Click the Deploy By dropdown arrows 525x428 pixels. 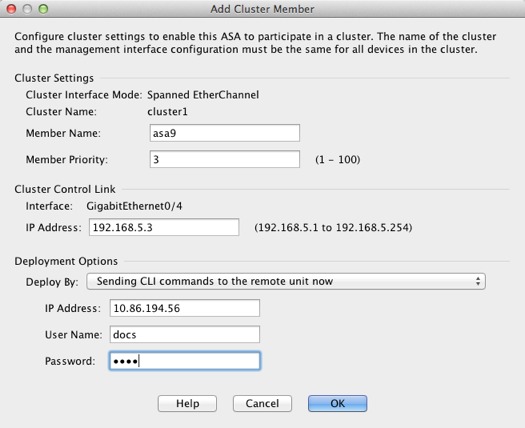[x=478, y=281]
